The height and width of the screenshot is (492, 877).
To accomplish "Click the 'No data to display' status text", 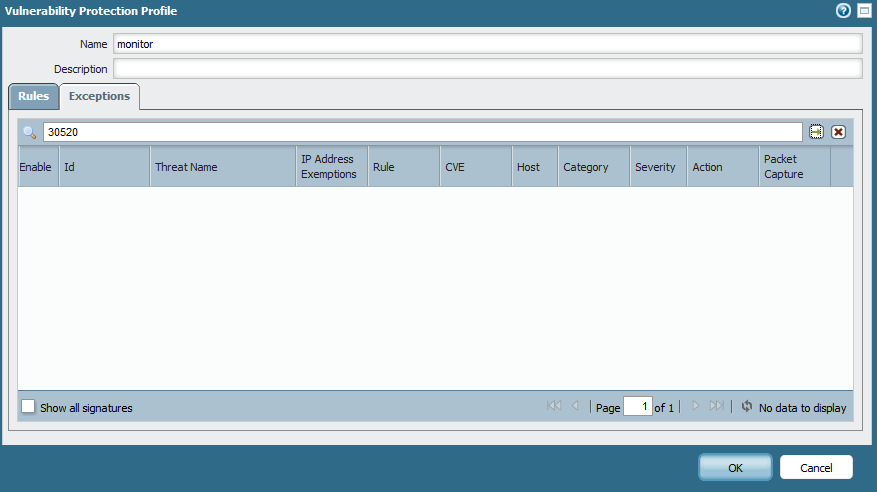I will click(x=803, y=408).
